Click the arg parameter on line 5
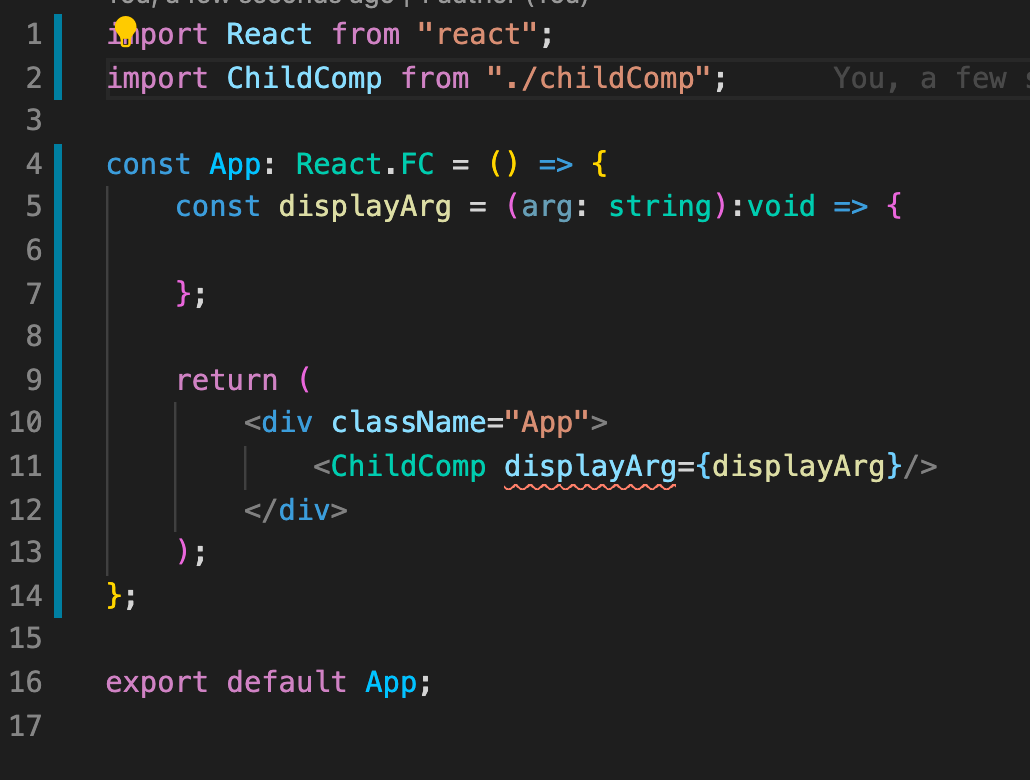The image size is (1030, 780). pyautogui.click(x=547, y=206)
